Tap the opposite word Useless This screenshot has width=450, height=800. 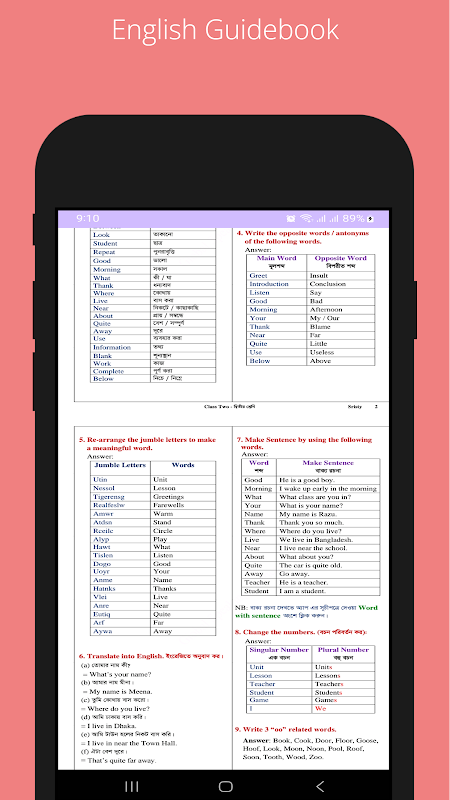[x=321, y=353]
